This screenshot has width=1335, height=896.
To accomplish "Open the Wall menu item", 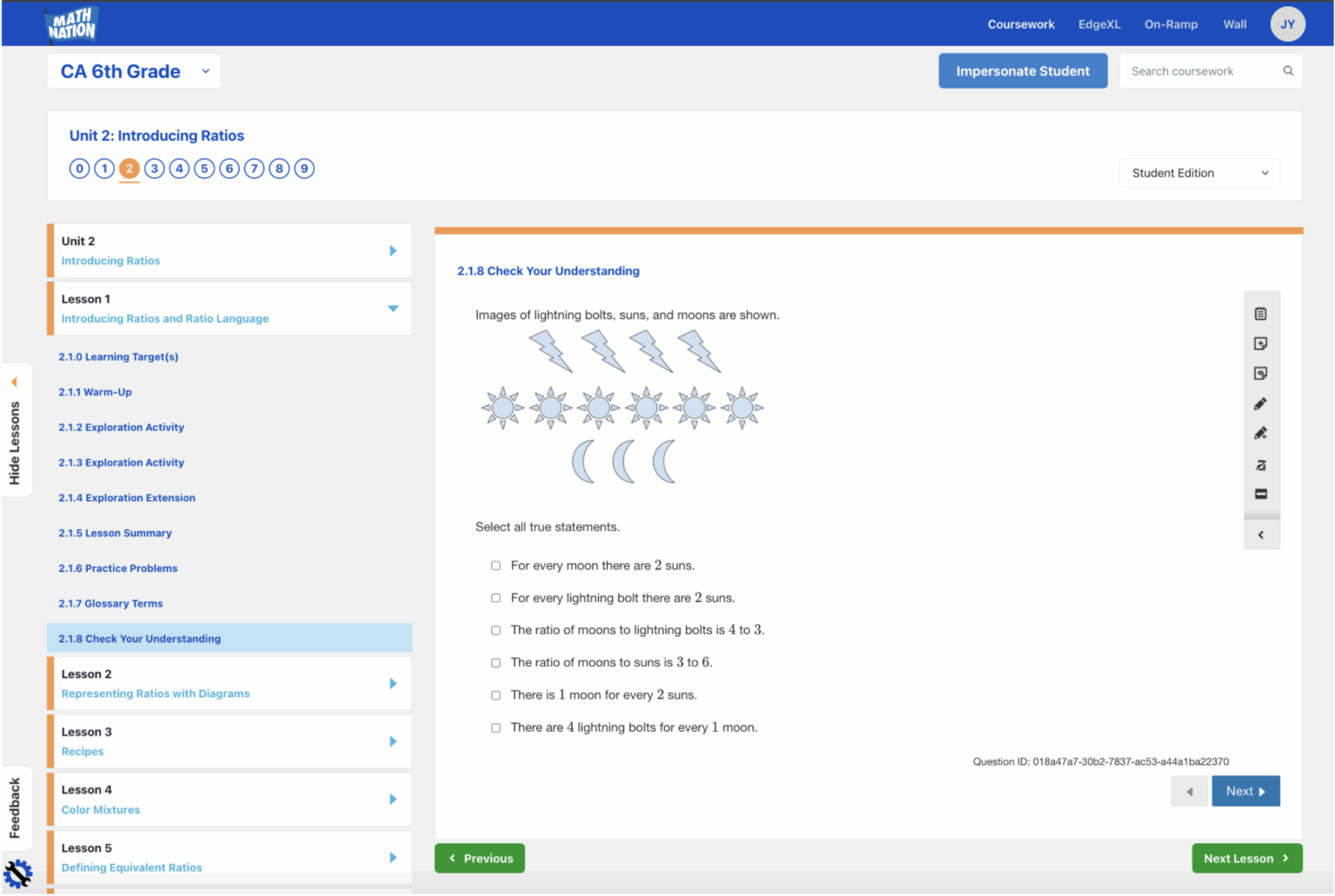I will pyautogui.click(x=1234, y=23).
